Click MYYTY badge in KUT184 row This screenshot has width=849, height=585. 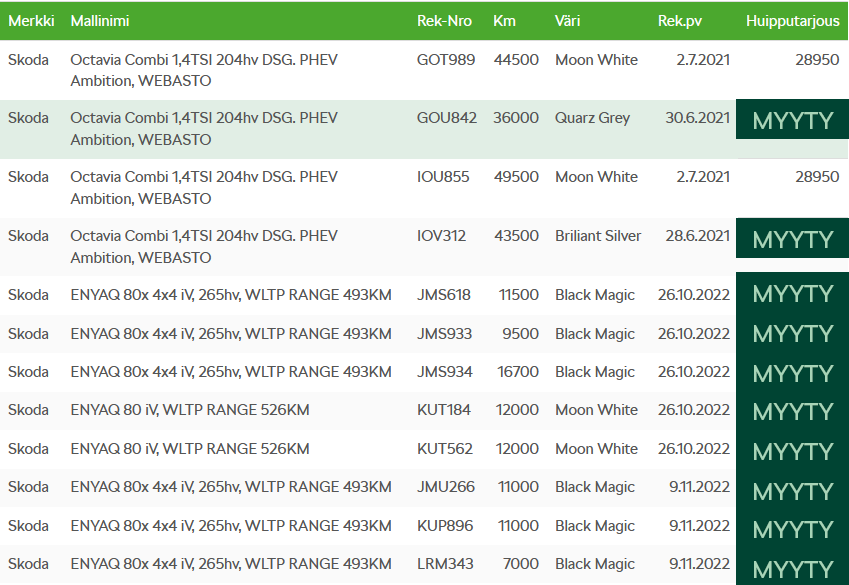tap(792, 412)
